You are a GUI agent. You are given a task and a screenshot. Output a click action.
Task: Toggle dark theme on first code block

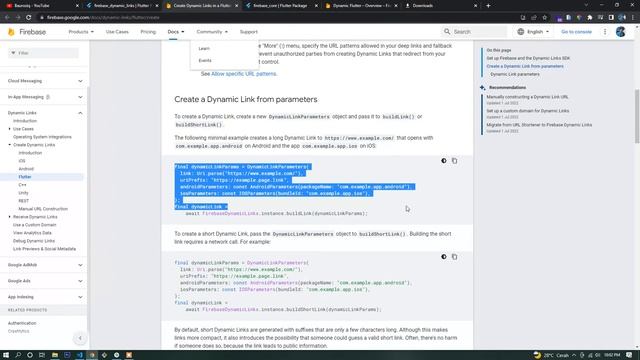pyautogui.click(x=444, y=161)
